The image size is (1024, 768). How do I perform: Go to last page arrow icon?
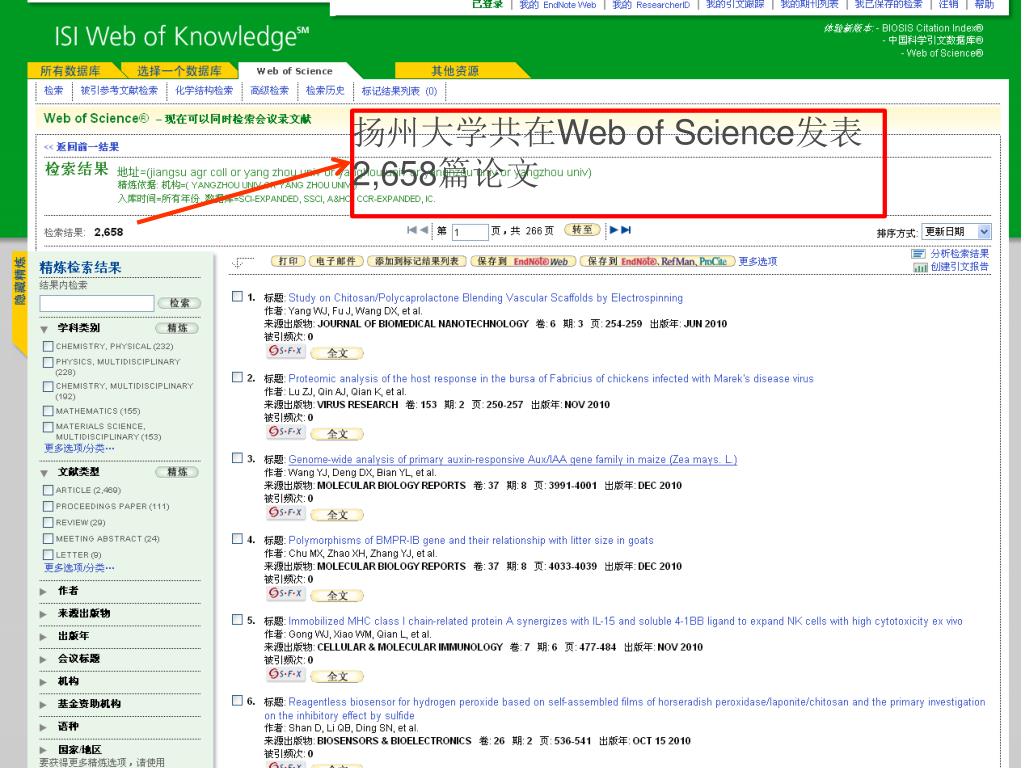click(x=626, y=230)
